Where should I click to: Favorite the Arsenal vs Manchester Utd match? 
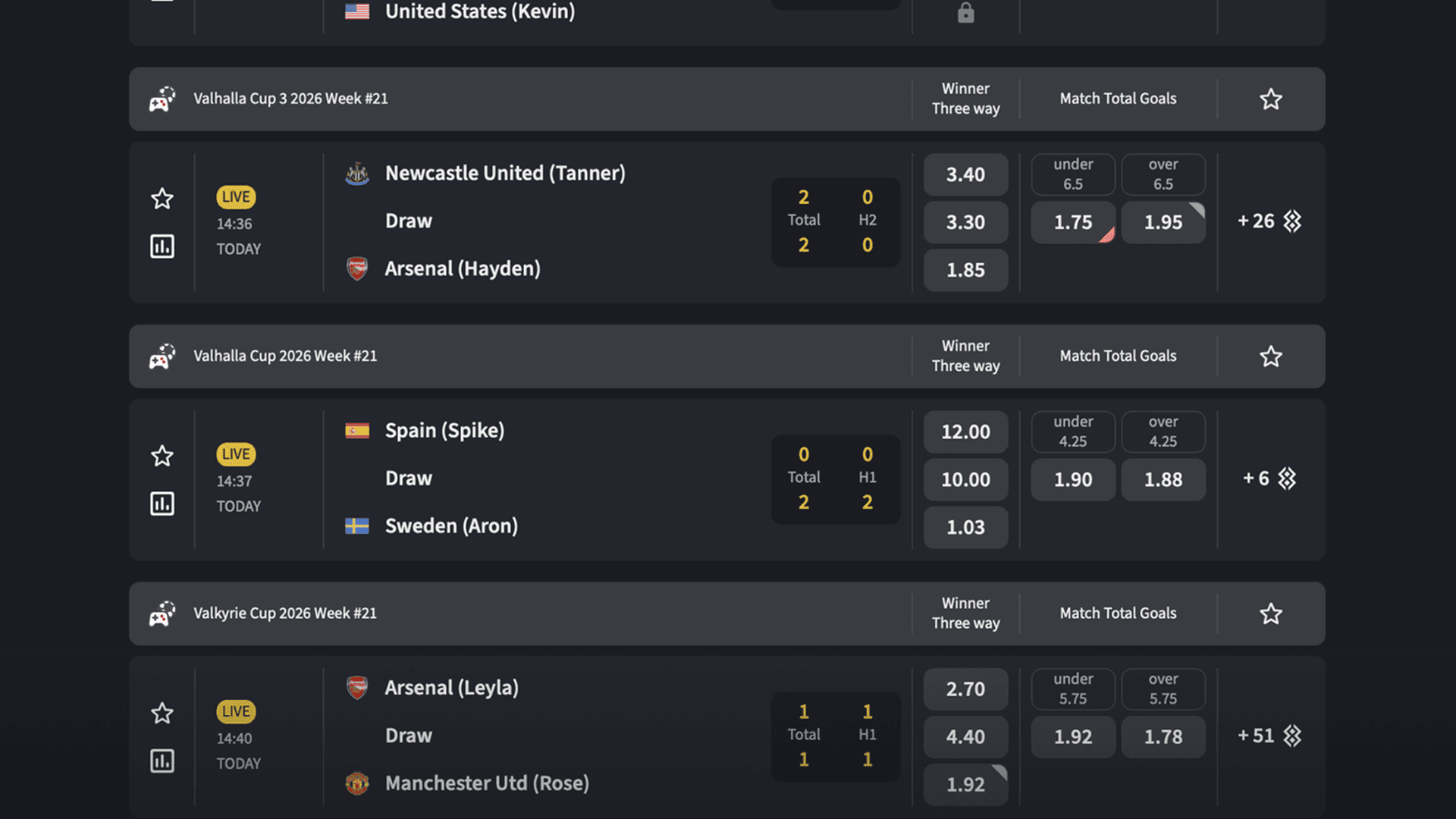(x=162, y=713)
